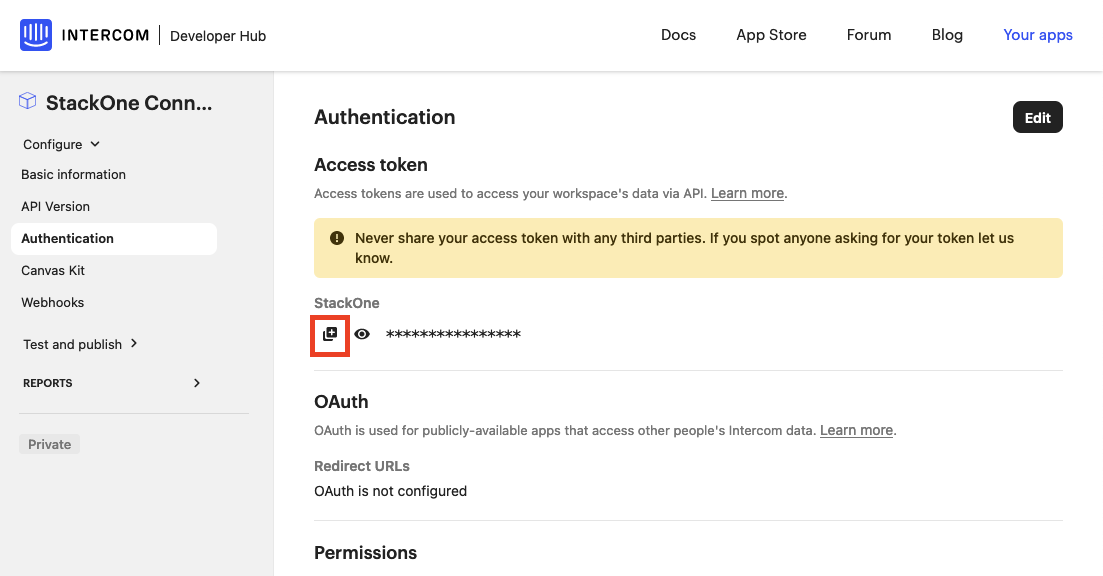Open Your apps link
Viewport: 1103px width, 576px height.
point(1038,35)
